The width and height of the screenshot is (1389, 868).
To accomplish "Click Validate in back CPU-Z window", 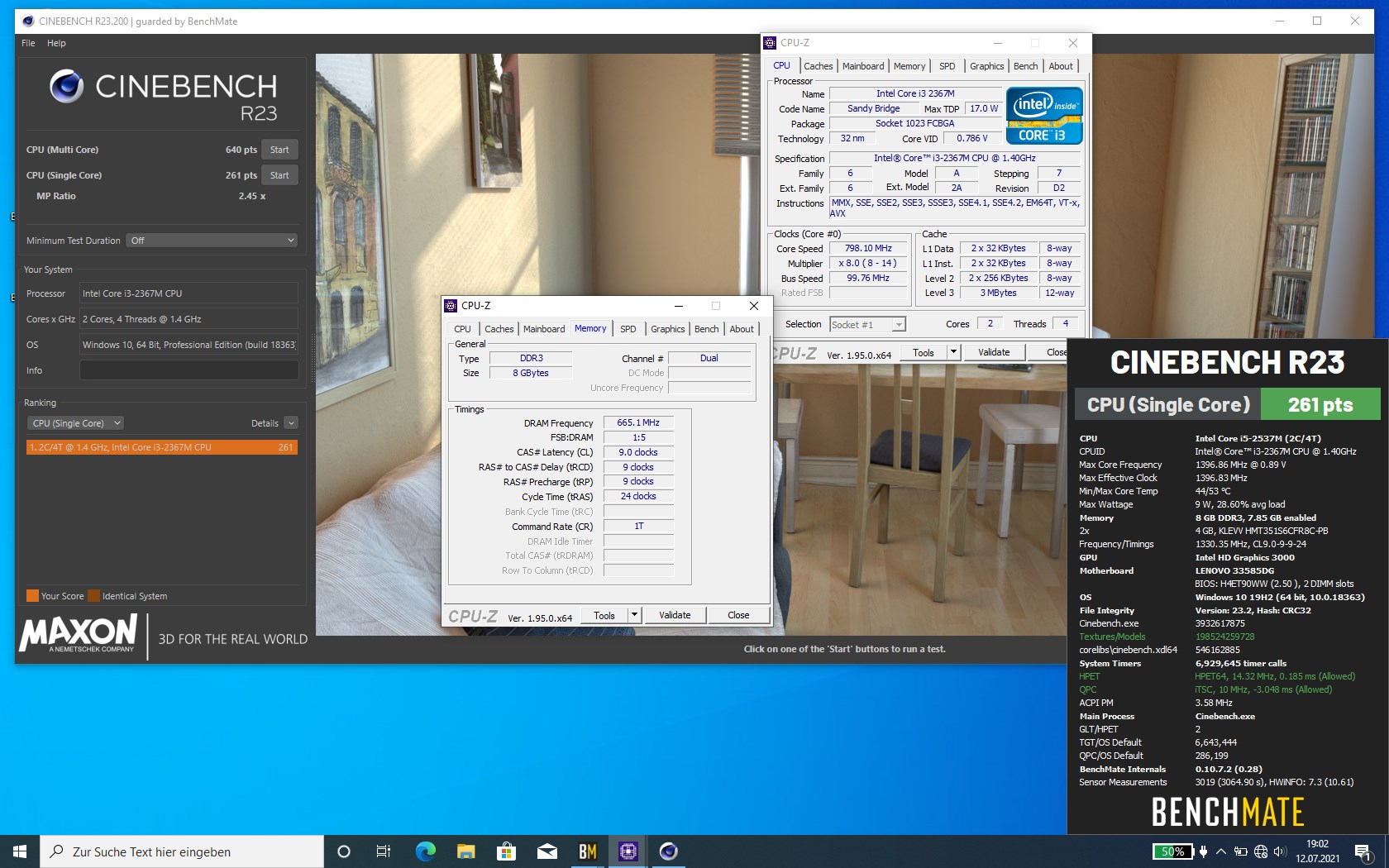I will point(994,353).
